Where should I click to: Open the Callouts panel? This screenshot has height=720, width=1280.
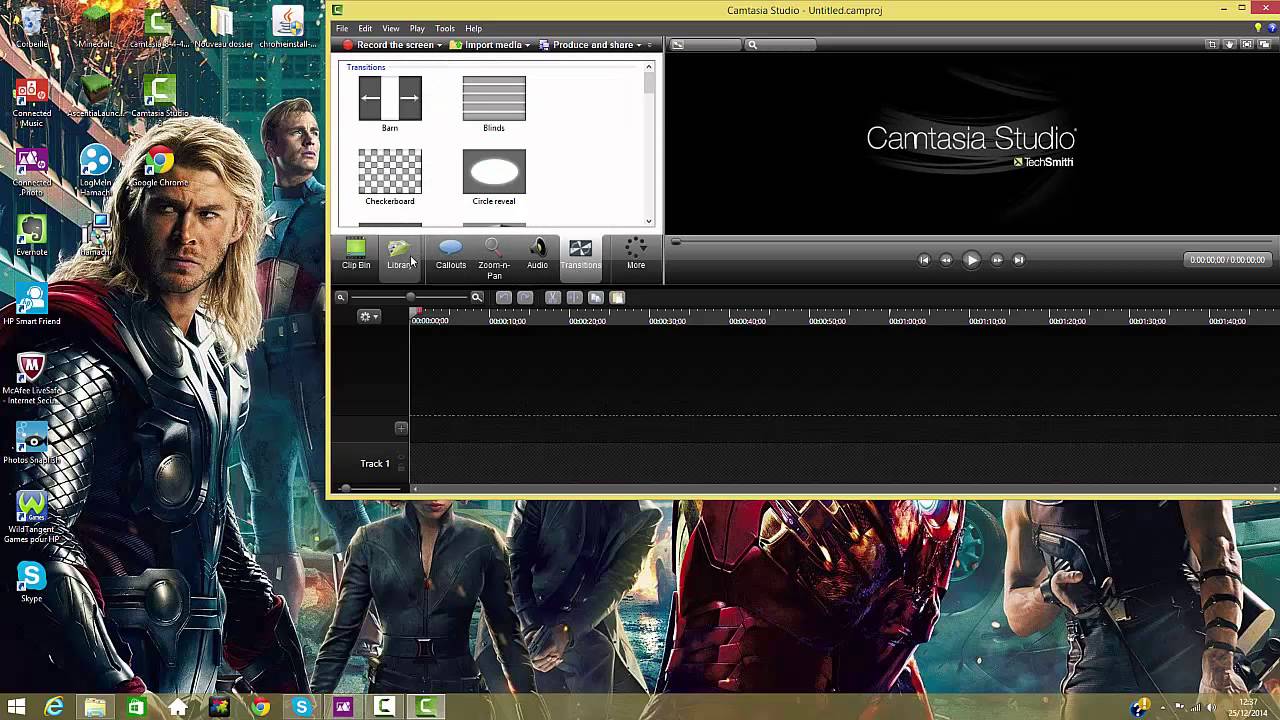coord(450,254)
